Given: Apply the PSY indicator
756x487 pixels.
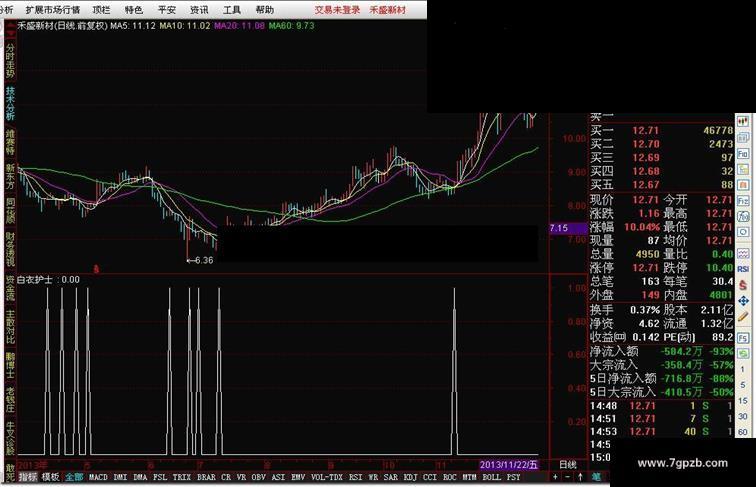Looking at the screenshot, I should coord(513,477).
